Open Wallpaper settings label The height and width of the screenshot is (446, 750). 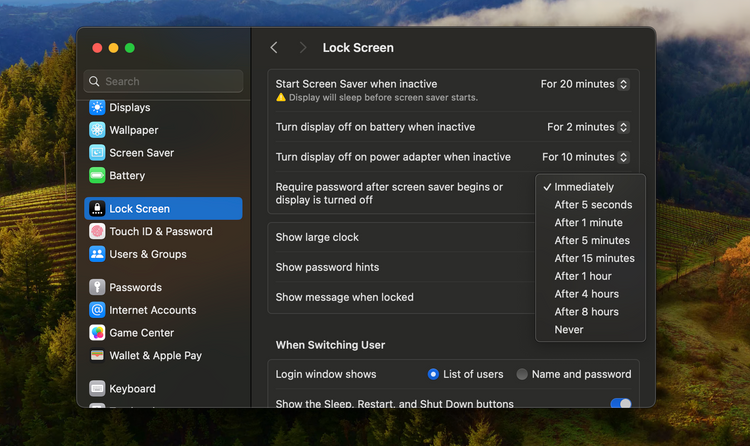click(133, 130)
